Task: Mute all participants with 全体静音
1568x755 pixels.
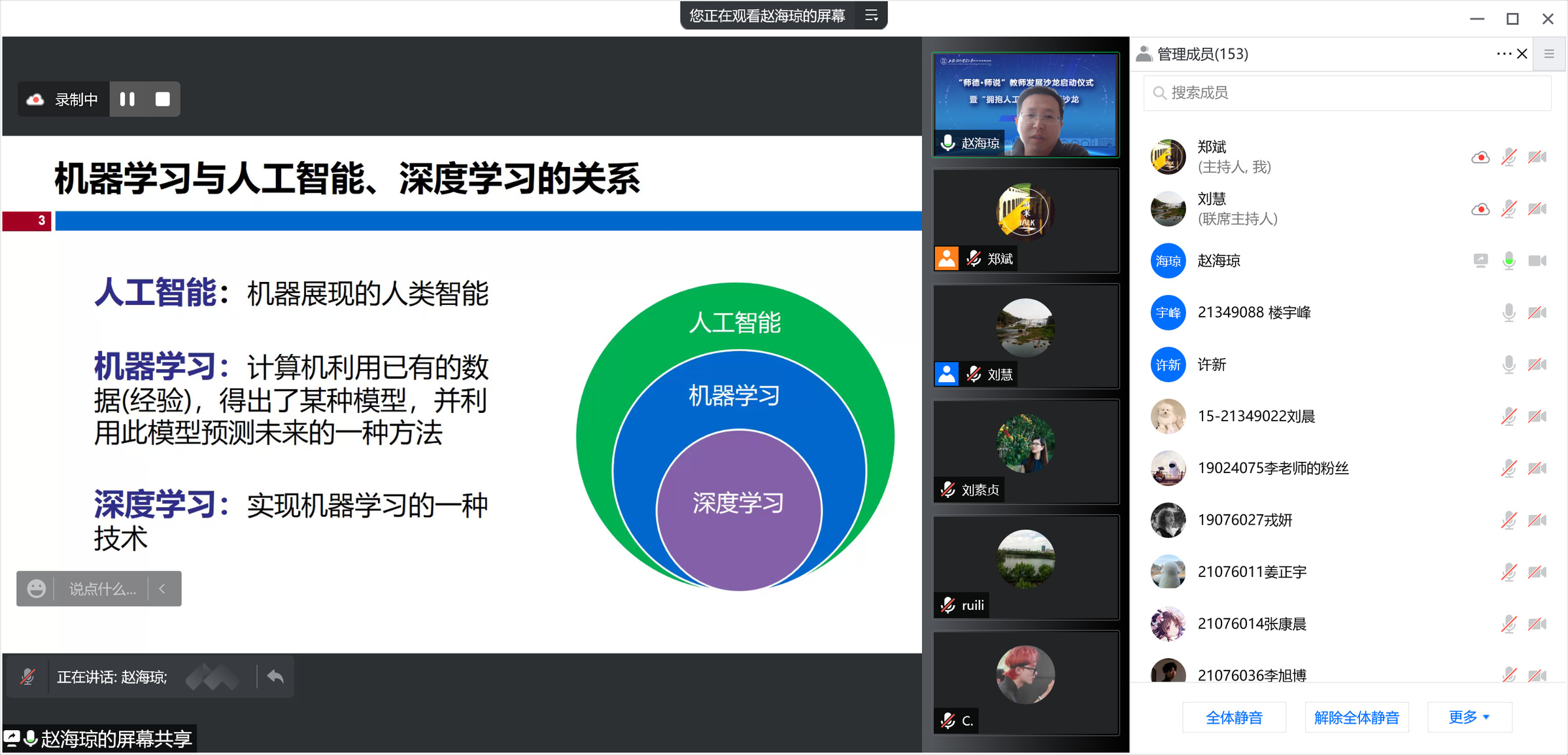Action: pyautogui.click(x=1234, y=718)
